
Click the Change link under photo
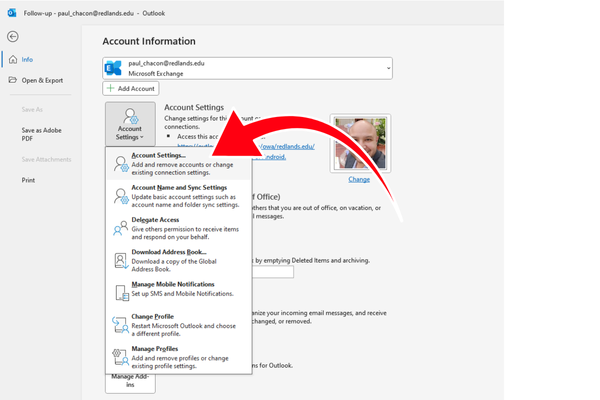[359, 179]
